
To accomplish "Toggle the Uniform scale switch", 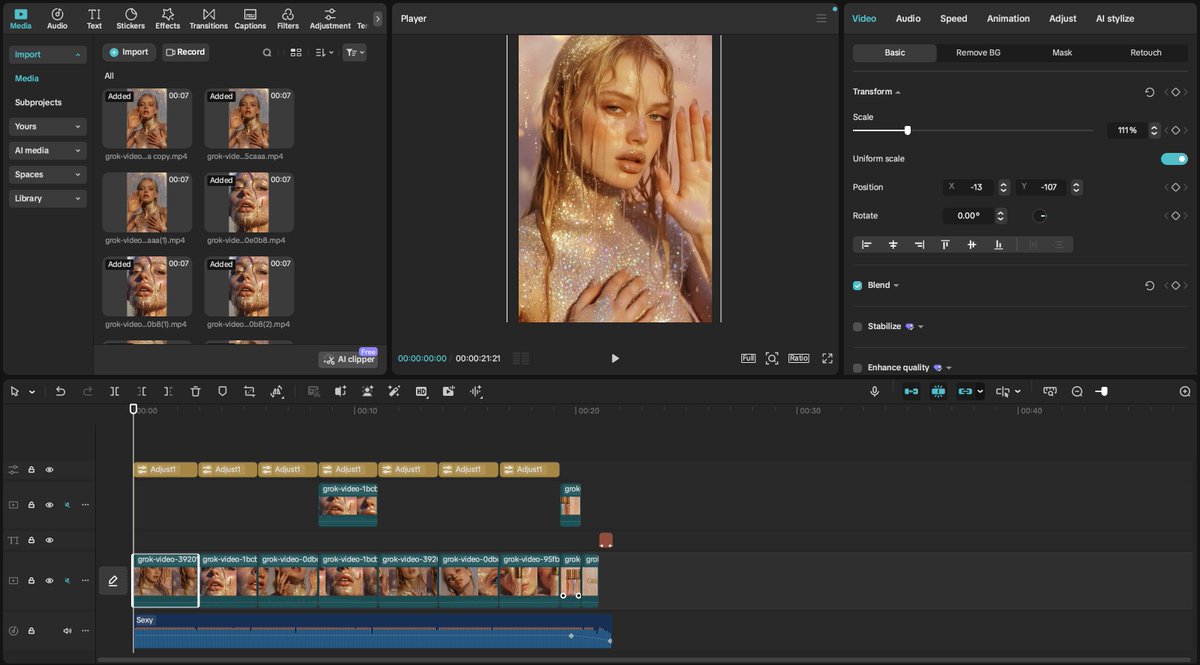I will coord(1174,159).
